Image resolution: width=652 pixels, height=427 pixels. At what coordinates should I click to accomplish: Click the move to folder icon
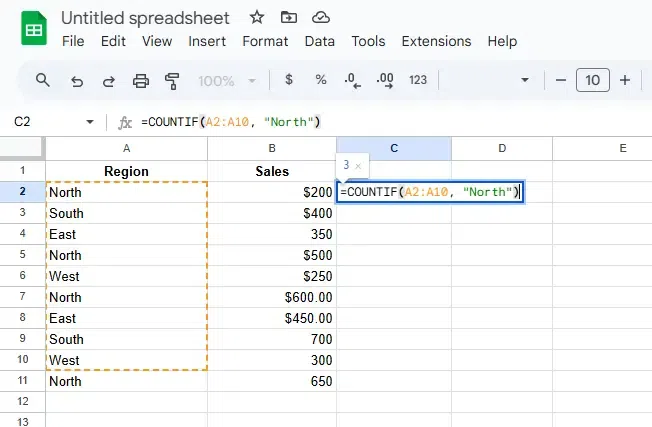pos(288,18)
